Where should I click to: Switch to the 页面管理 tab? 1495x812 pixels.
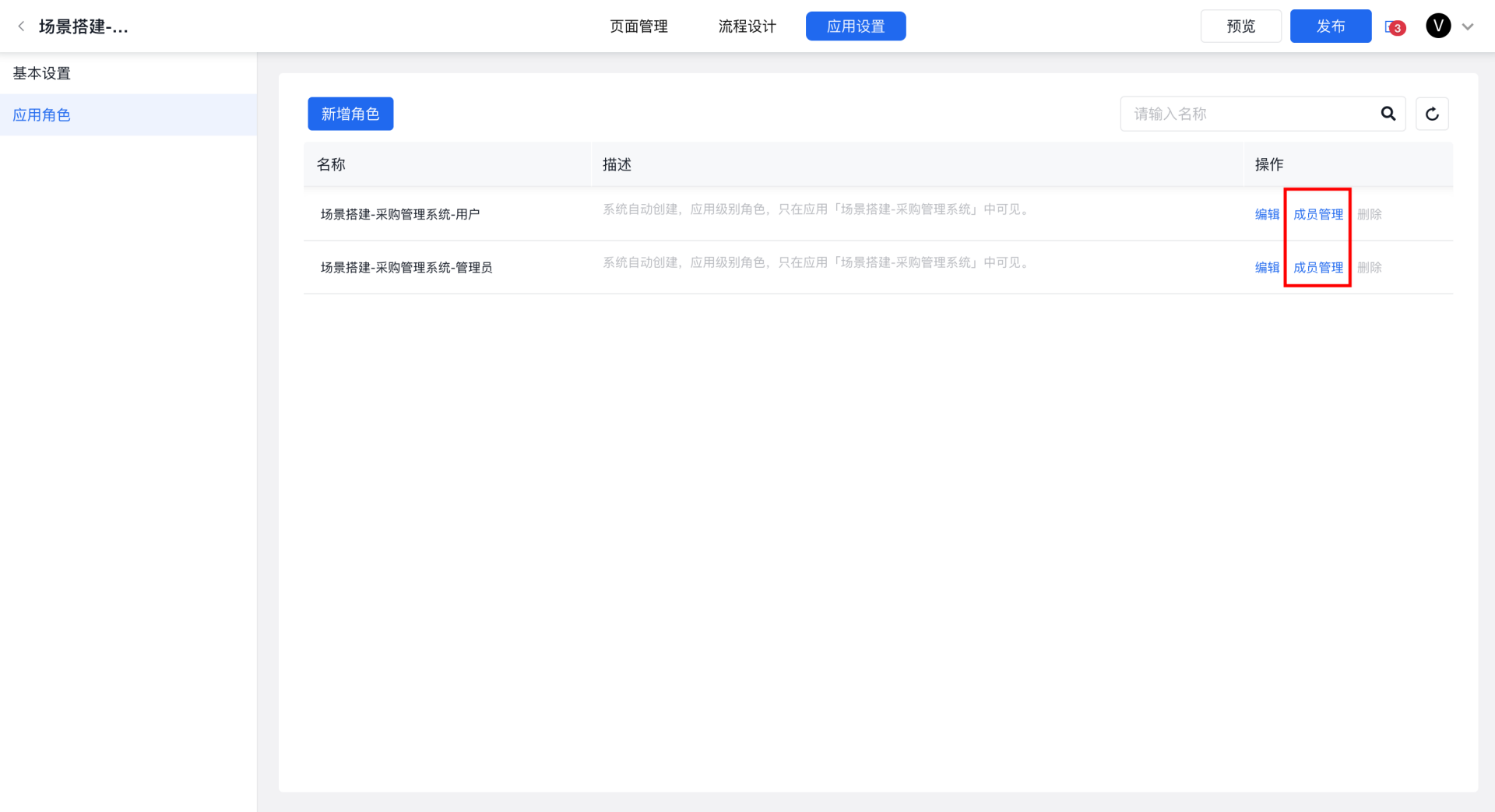(x=638, y=26)
